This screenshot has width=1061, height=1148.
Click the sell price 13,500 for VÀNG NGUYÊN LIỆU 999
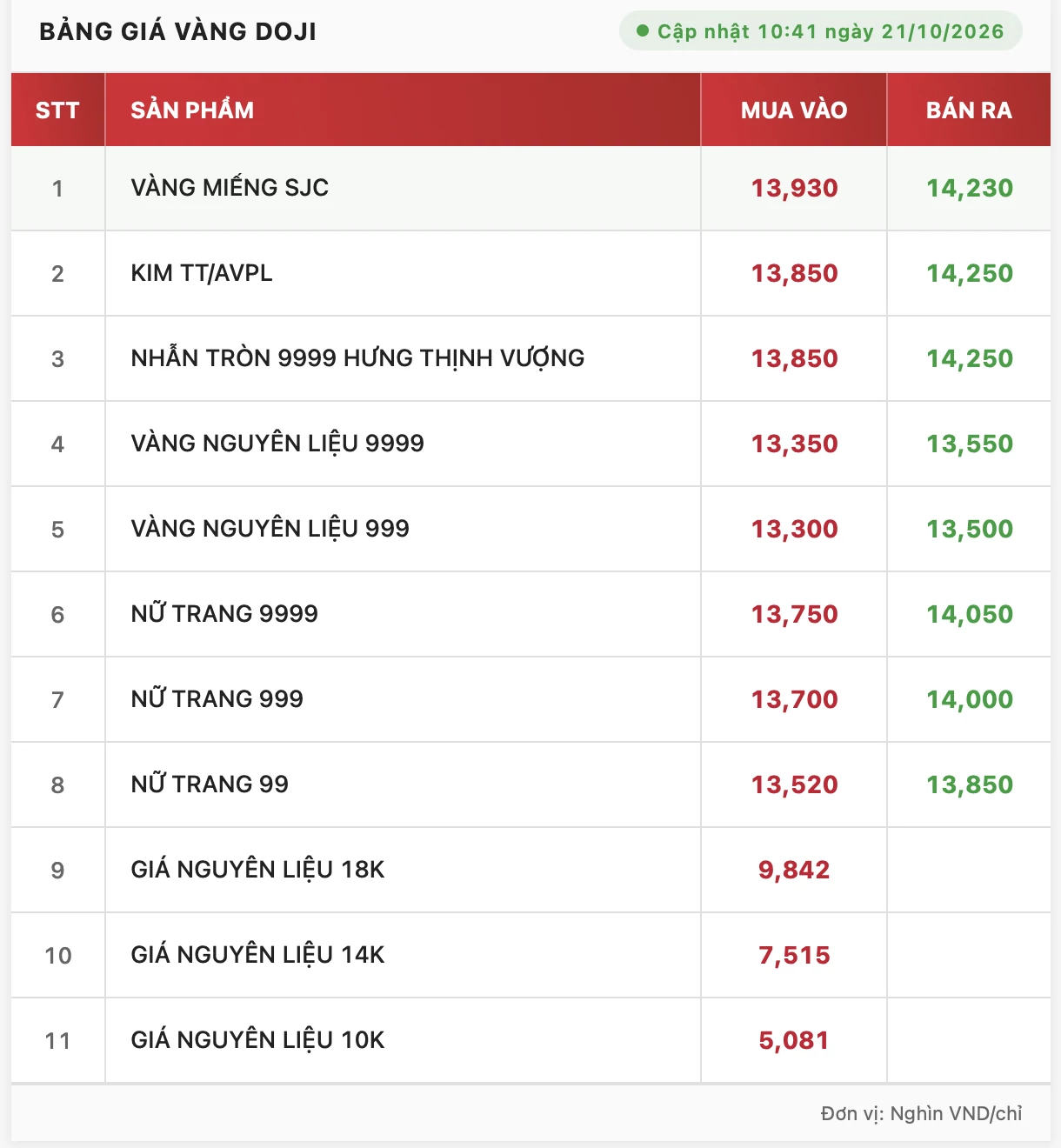970,530
